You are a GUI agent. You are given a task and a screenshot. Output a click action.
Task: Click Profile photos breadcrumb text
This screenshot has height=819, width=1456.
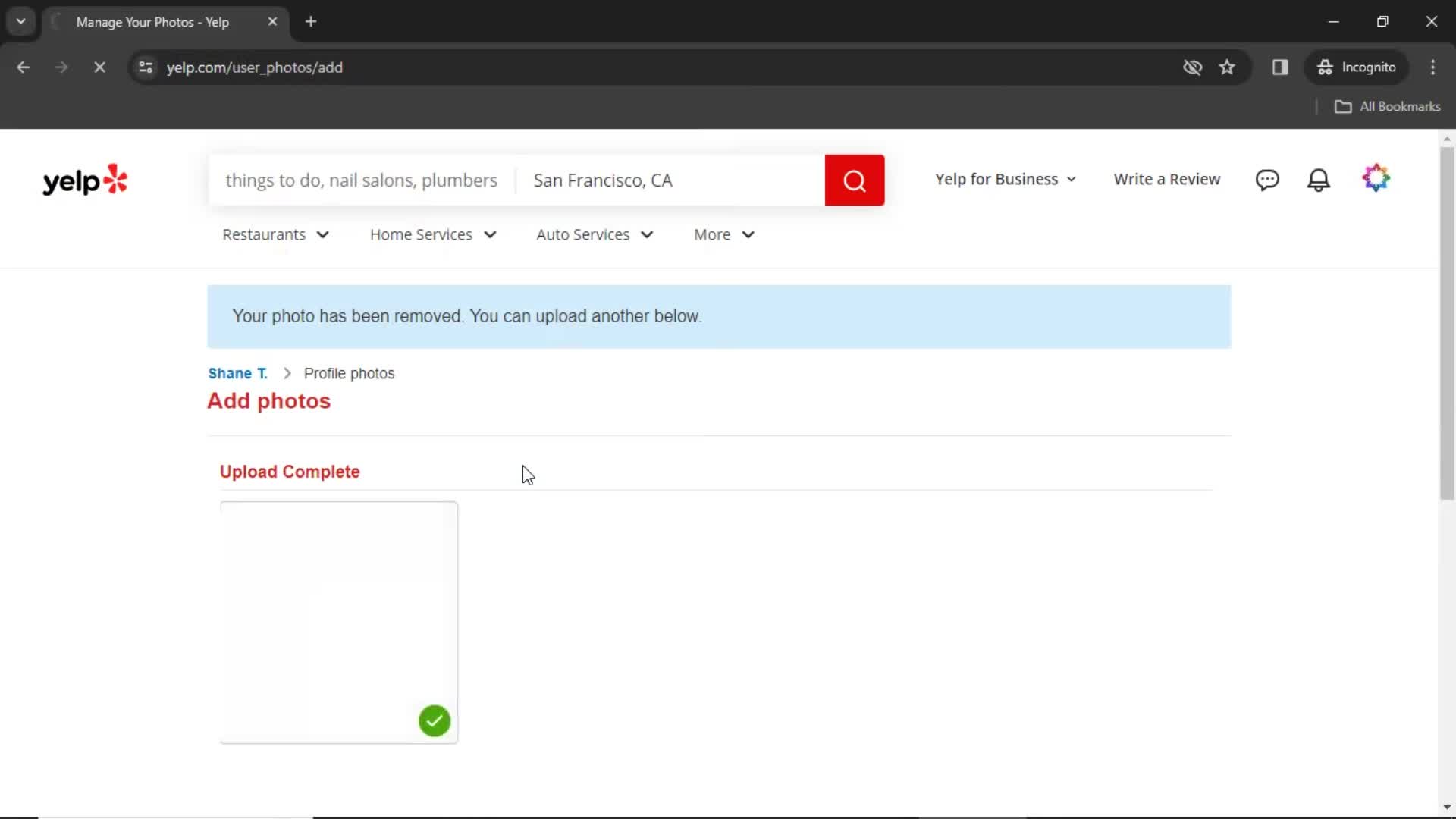349,374
